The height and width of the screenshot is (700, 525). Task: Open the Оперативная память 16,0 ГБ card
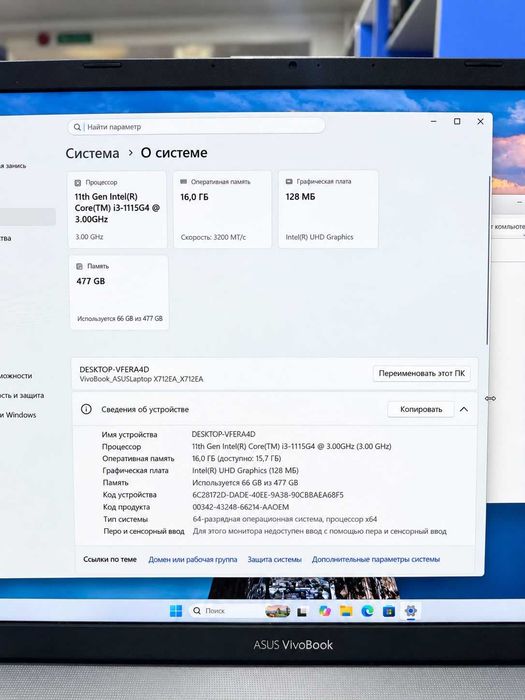coord(222,209)
